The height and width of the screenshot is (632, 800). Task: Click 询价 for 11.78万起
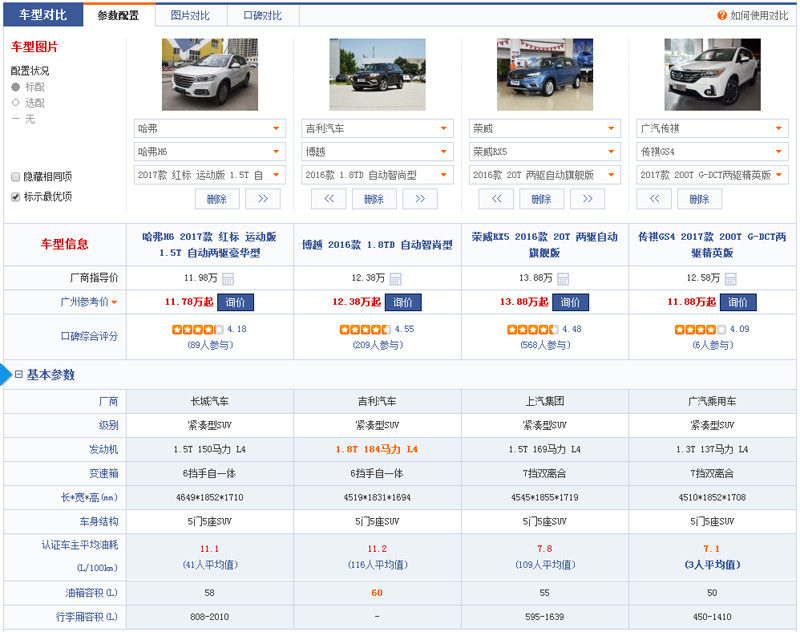tap(235, 302)
